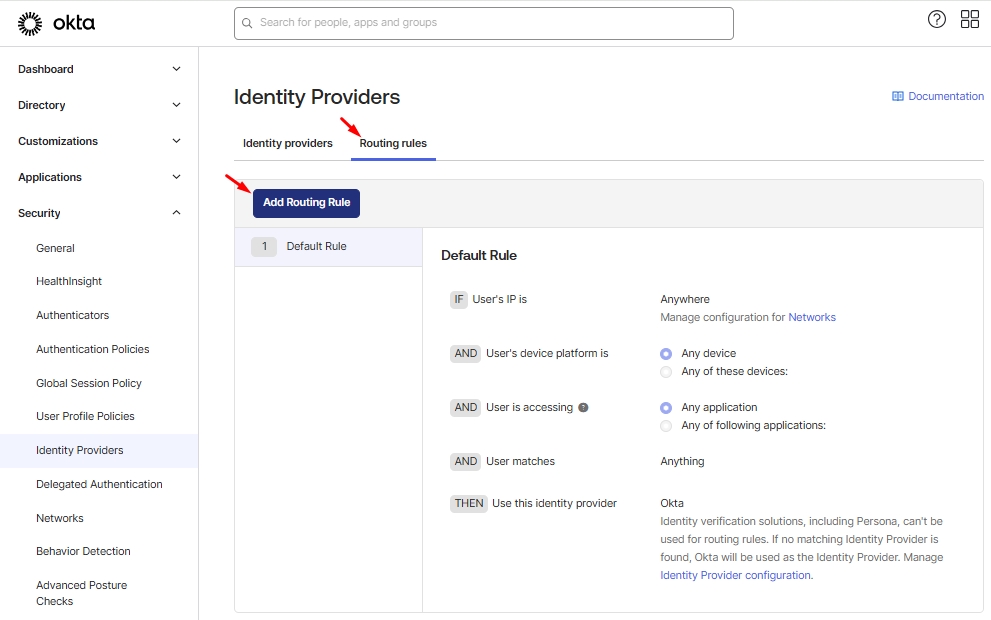The height and width of the screenshot is (620, 991).
Task: Select the 'Any device' radio option
Action: [666, 354]
